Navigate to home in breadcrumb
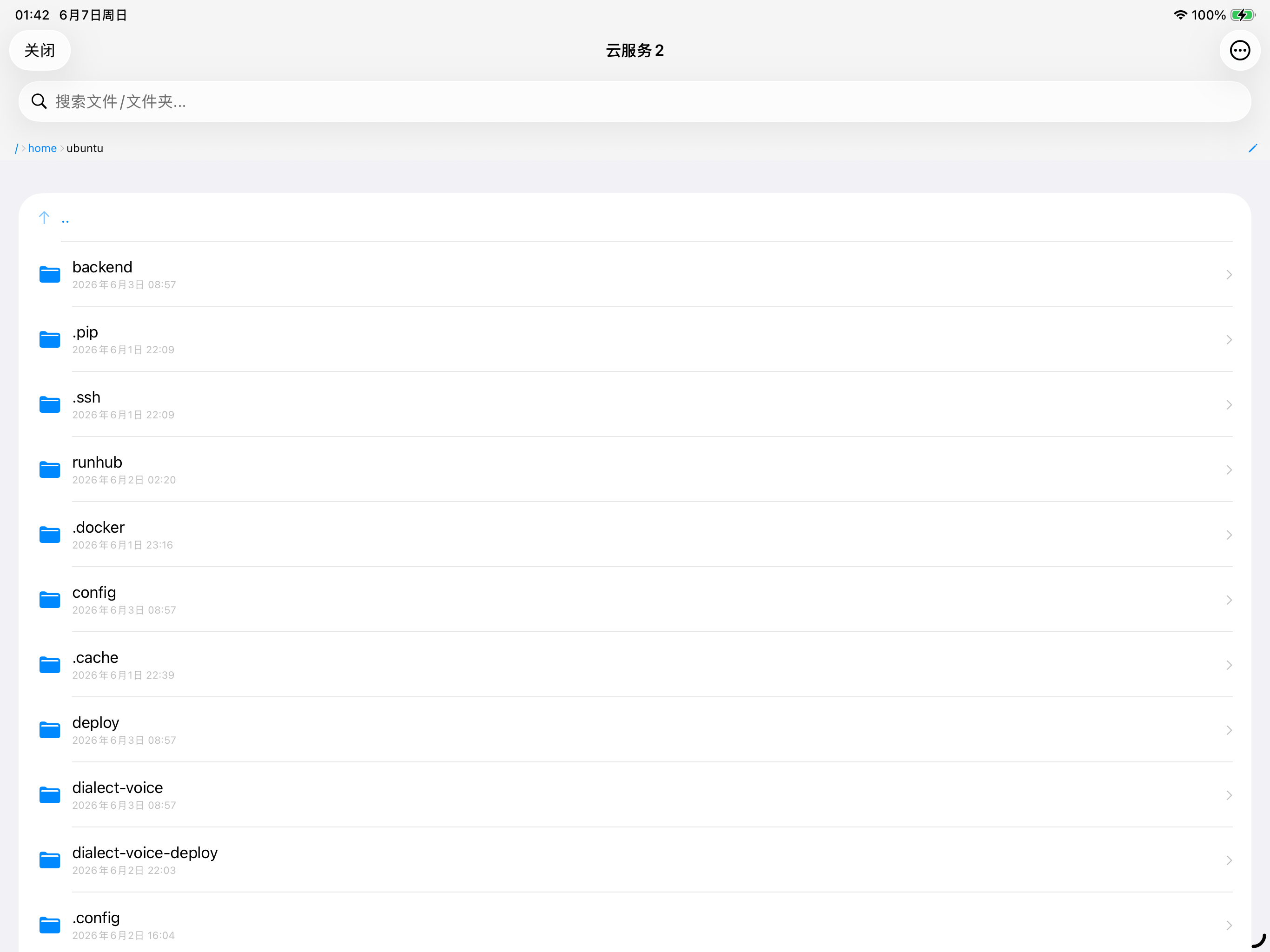 point(42,148)
